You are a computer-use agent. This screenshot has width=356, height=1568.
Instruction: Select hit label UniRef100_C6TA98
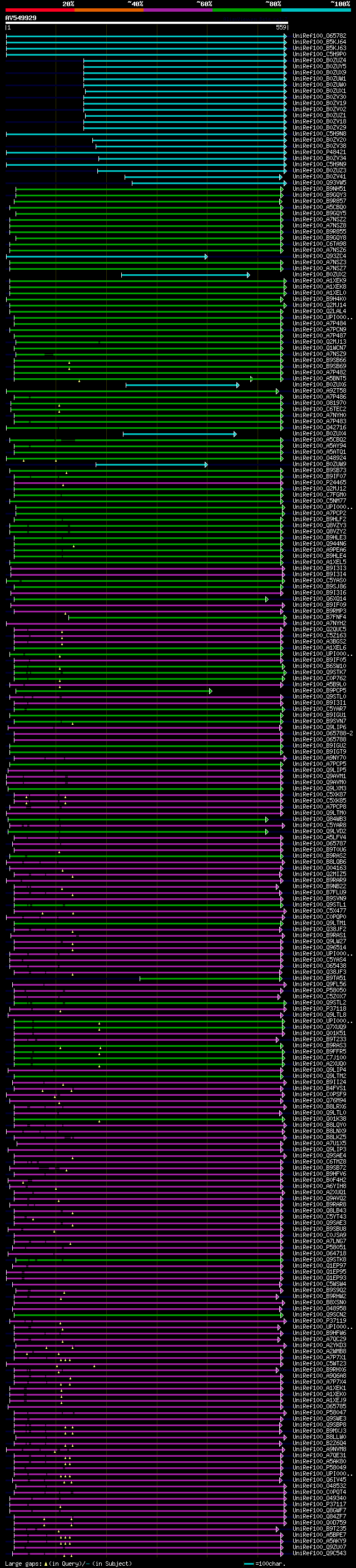tap(319, 244)
